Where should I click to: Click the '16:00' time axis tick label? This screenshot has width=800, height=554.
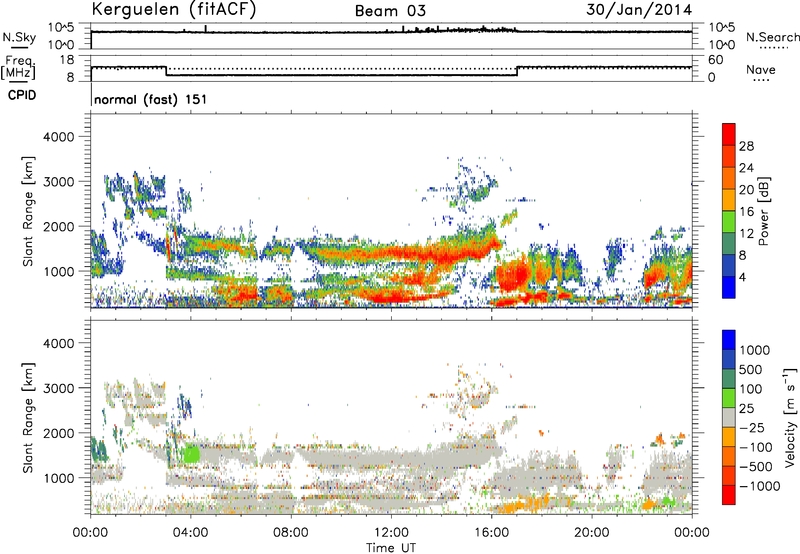coord(491,533)
